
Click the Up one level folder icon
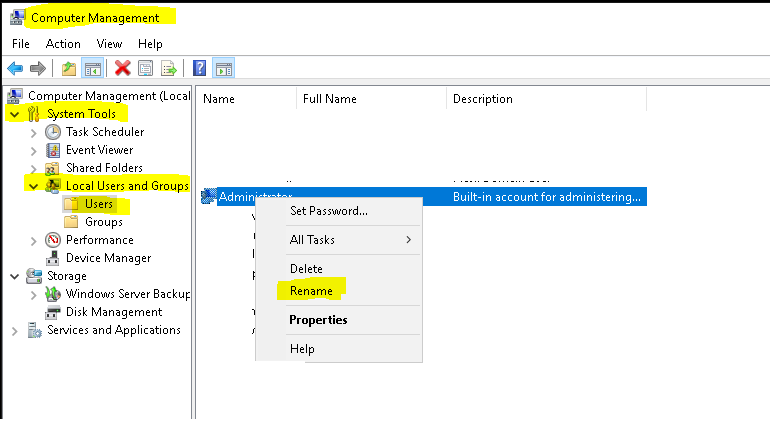pos(68,69)
